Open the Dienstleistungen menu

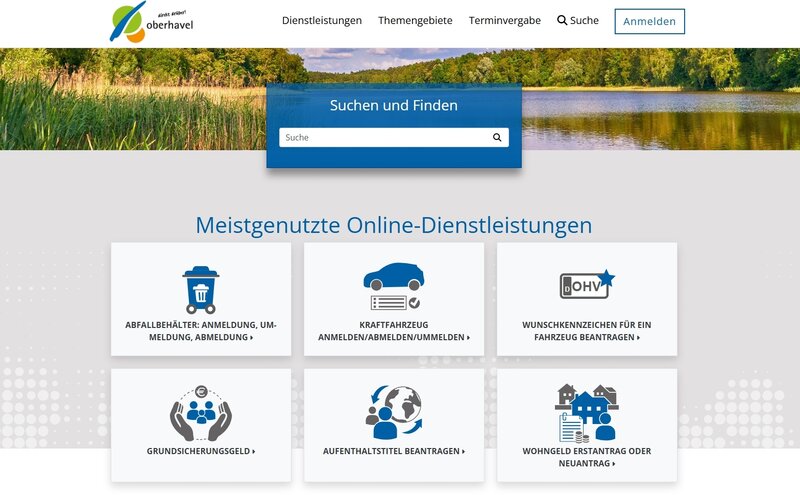click(x=322, y=20)
